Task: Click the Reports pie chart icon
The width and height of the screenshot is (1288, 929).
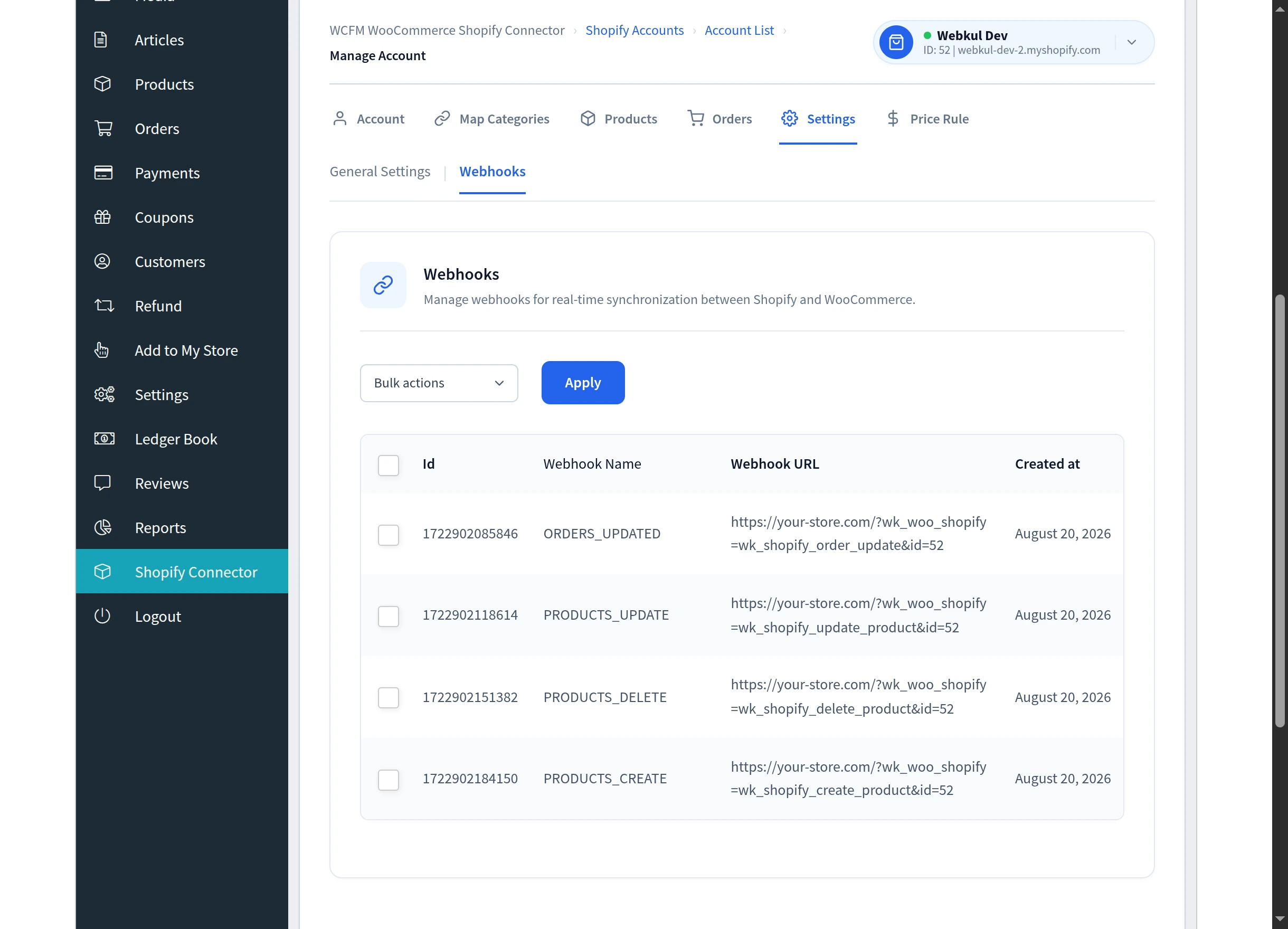Action: [x=103, y=527]
